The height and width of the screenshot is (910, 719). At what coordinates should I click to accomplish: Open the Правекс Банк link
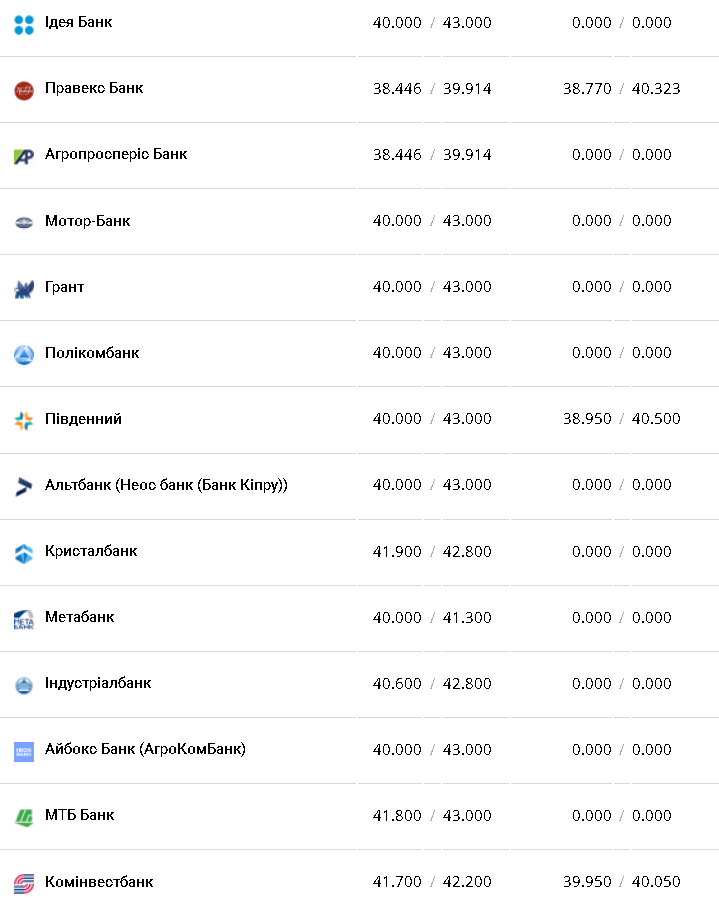pyautogui.click(x=94, y=88)
